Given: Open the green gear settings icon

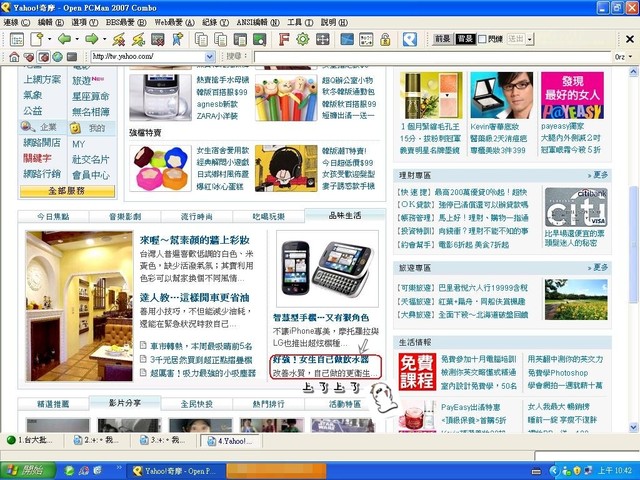Looking at the screenshot, I should click(x=302, y=39).
